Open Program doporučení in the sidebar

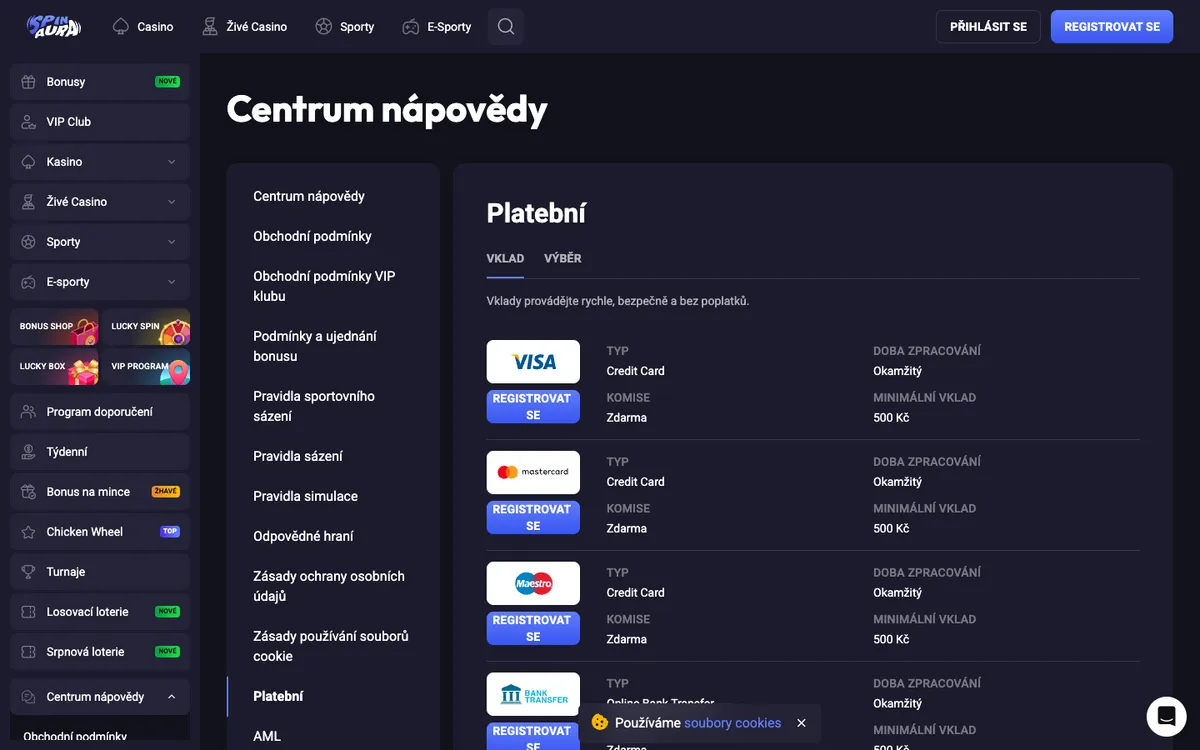click(x=100, y=412)
